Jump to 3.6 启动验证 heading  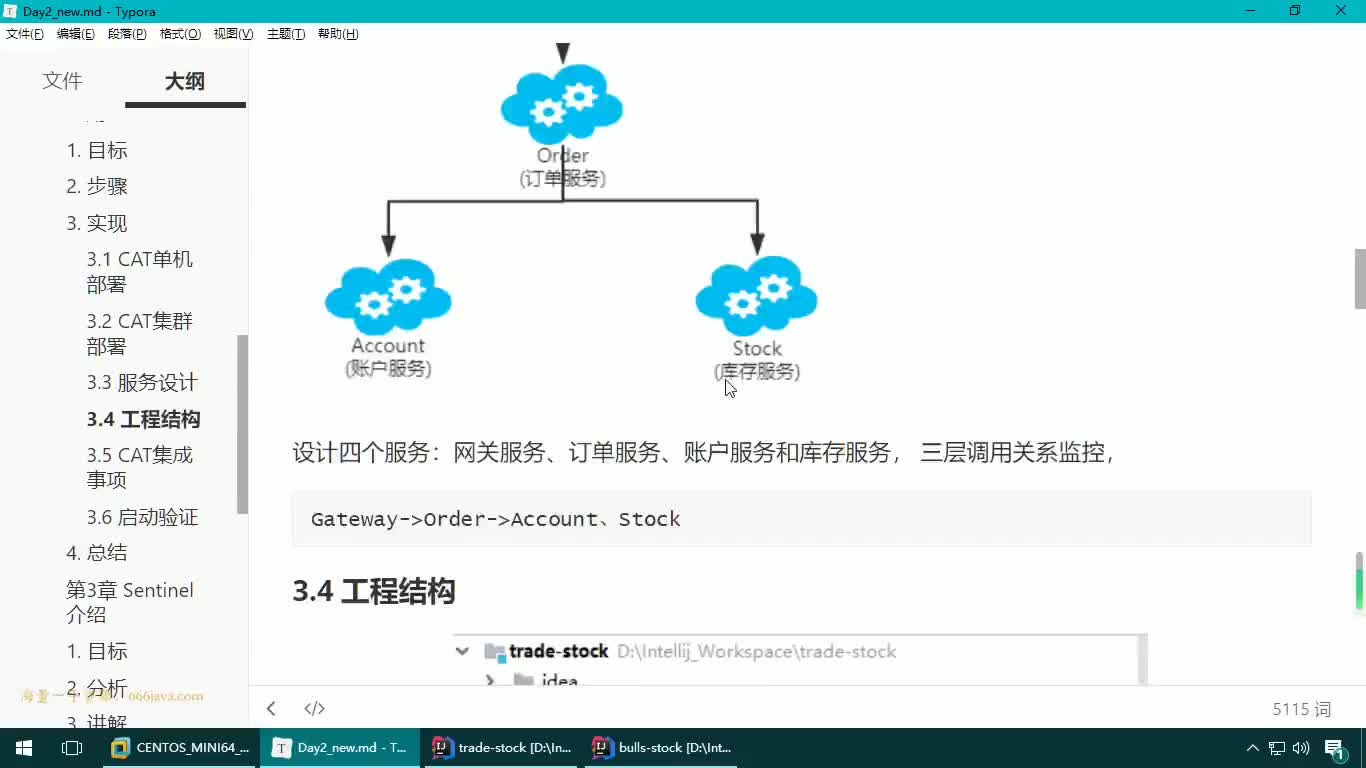click(142, 518)
